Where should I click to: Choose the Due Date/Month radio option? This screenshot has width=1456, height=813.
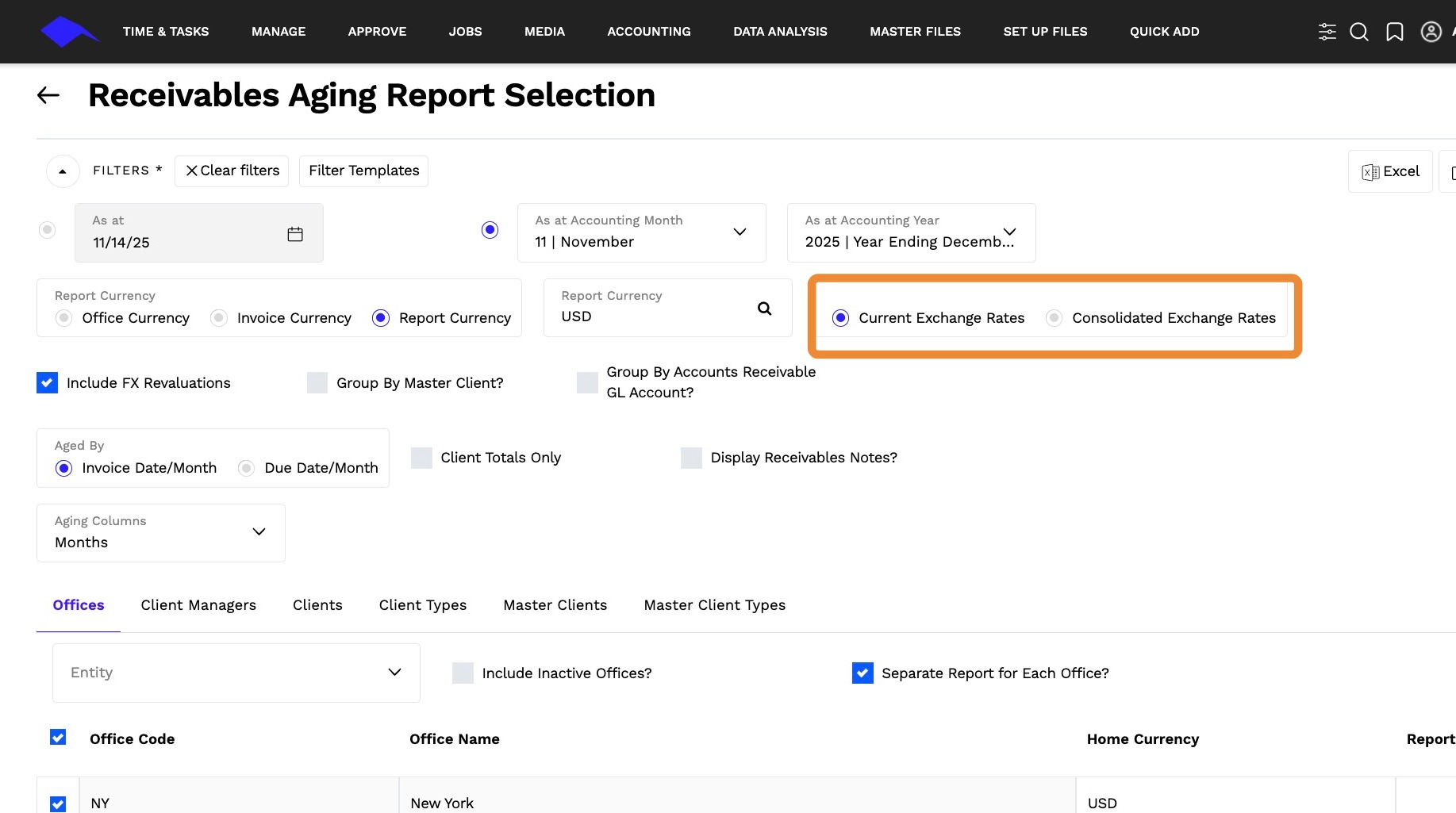(247, 468)
